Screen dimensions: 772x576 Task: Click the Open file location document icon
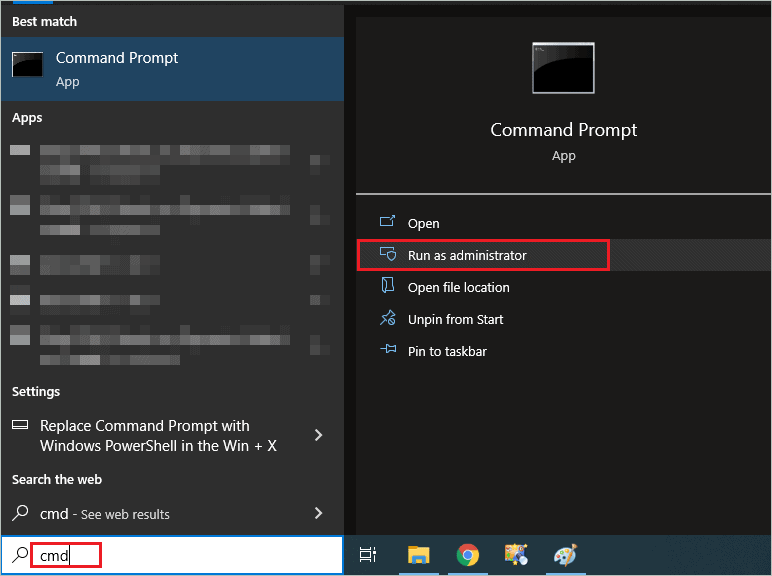(x=388, y=287)
